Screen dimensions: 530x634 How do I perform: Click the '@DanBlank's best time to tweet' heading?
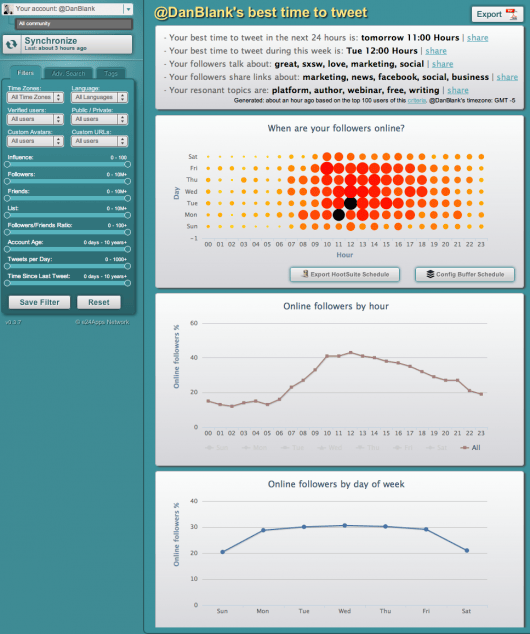coord(261,13)
